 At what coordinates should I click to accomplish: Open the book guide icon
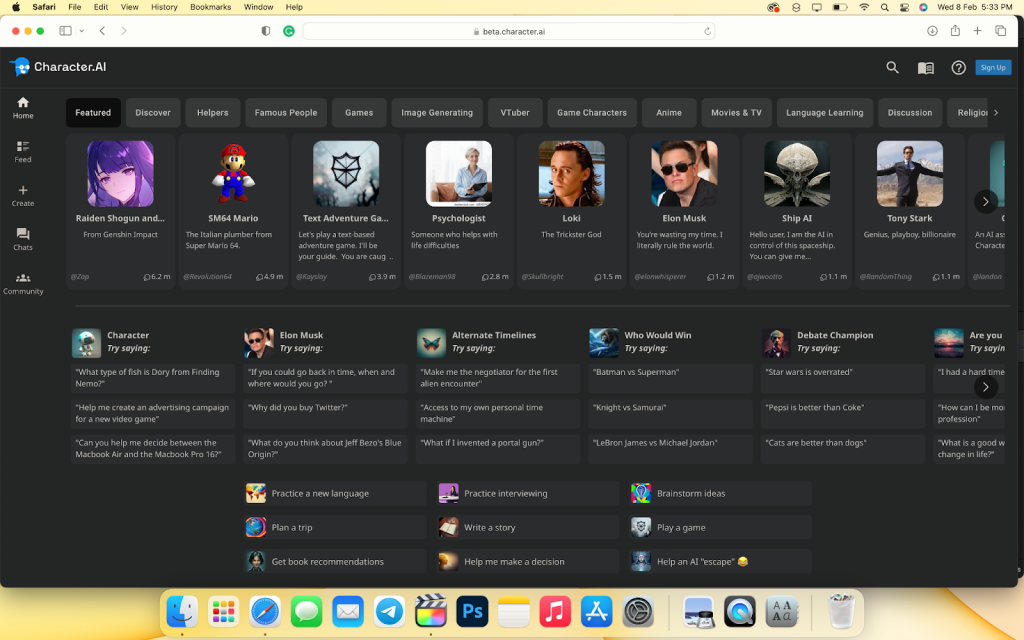click(x=926, y=68)
